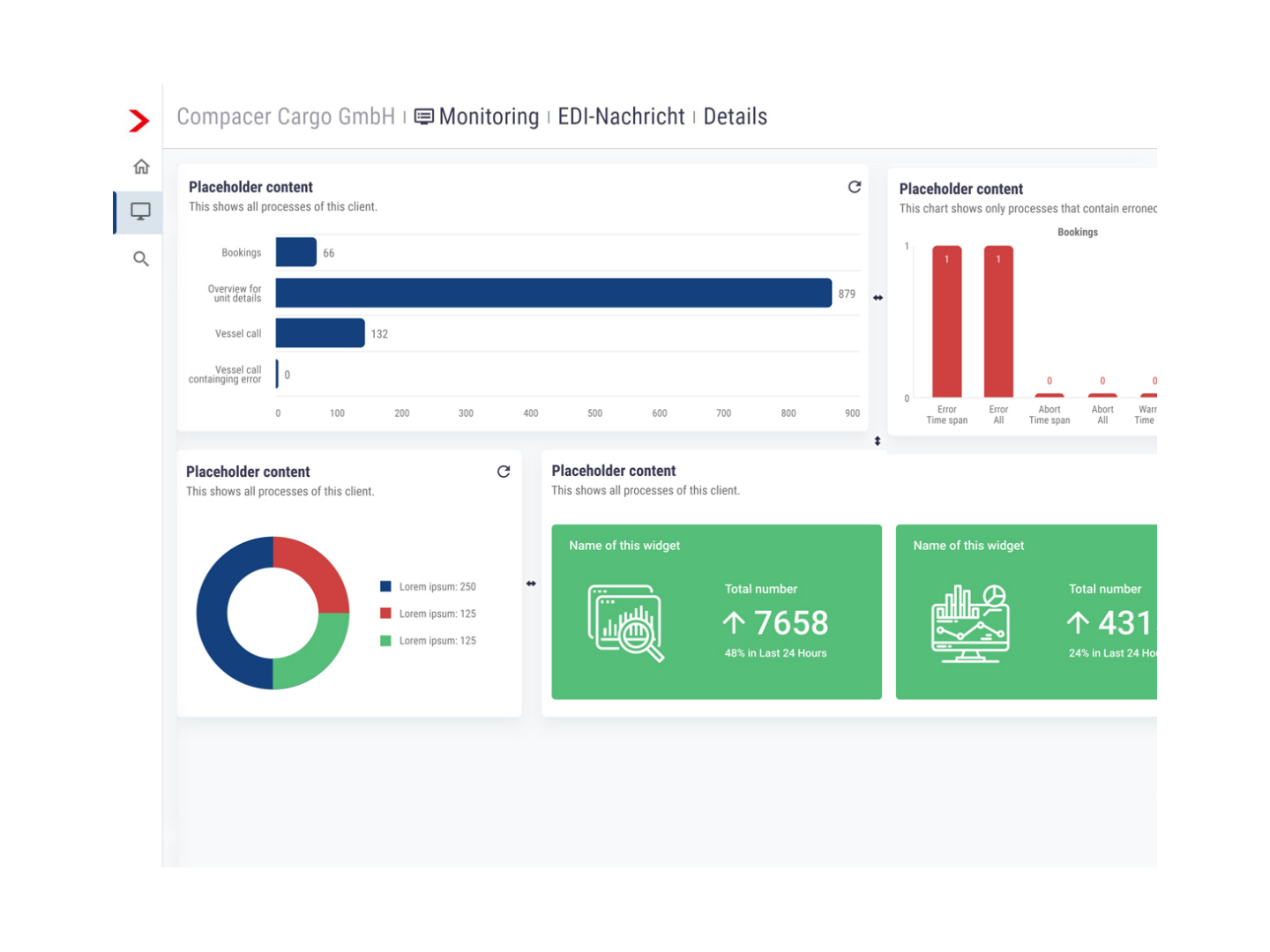Open search from the sidebar
Image resolution: width=1270 pixels, height=952 pixels.
point(141,259)
